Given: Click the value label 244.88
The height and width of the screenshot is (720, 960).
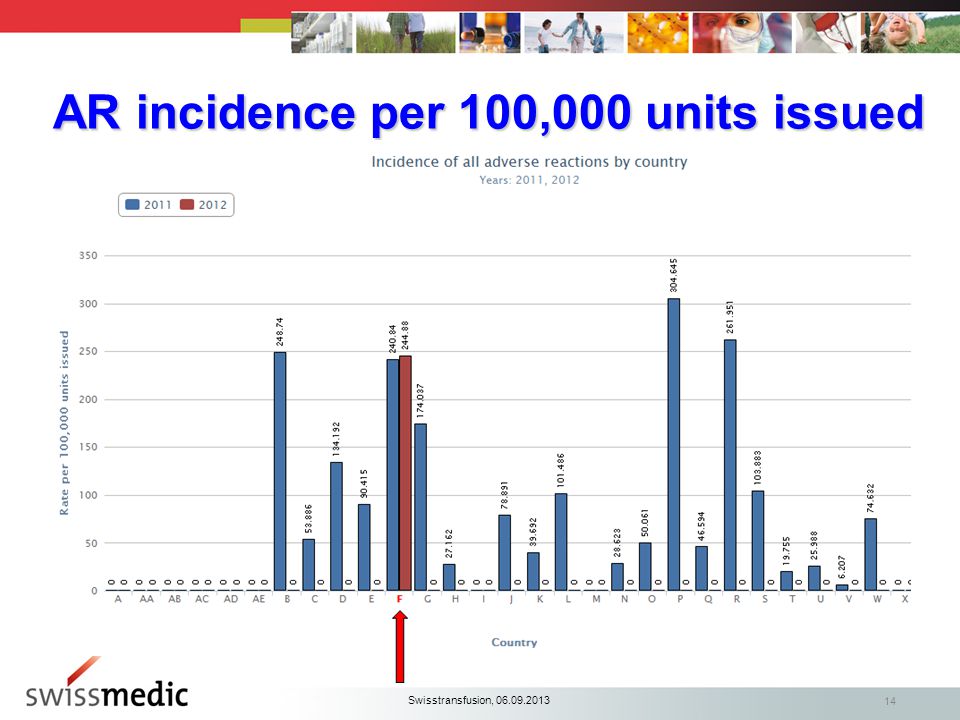Looking at the screenshot, I should pos(405,336).
